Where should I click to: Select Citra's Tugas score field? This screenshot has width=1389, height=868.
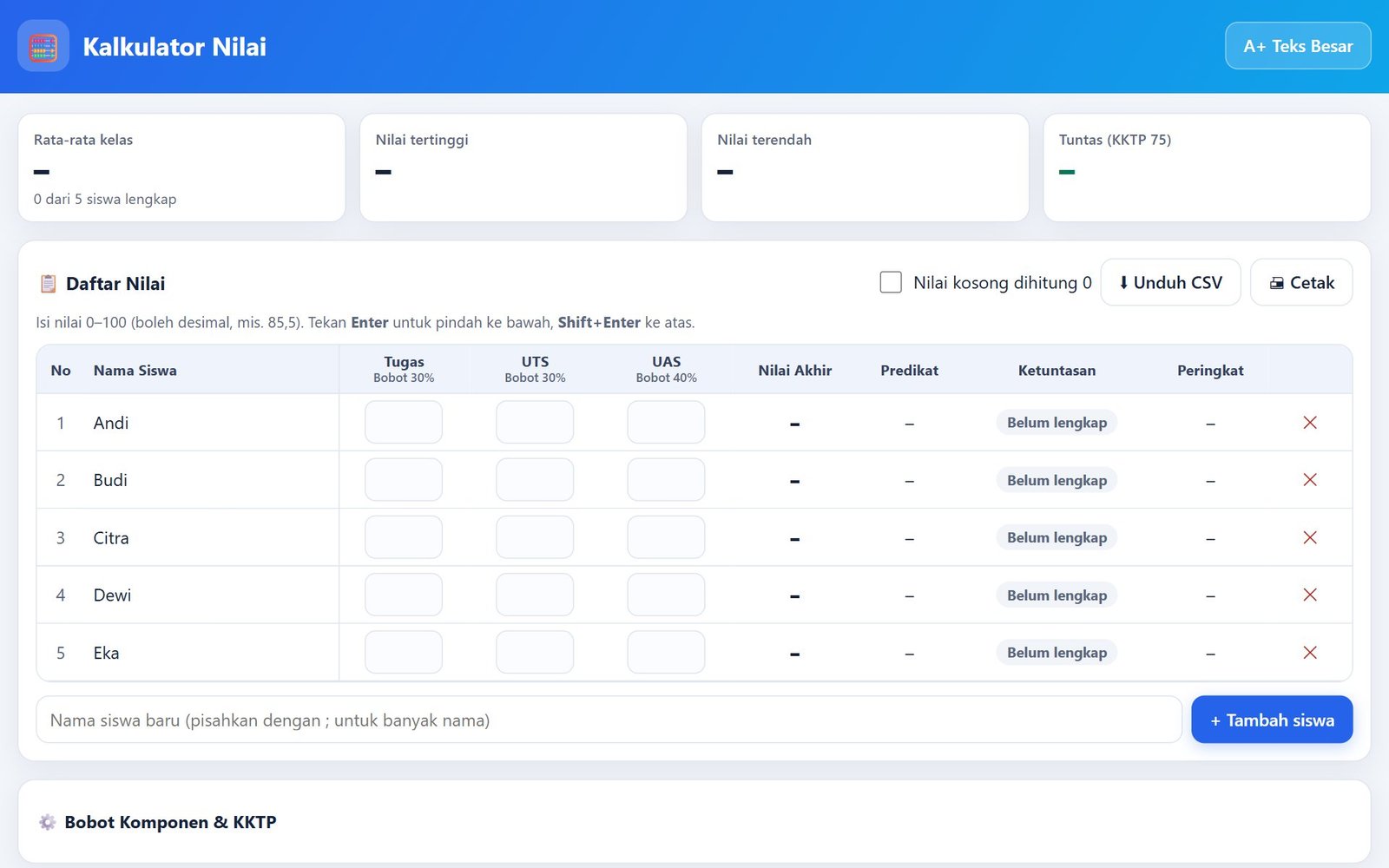tap(404, 538)
